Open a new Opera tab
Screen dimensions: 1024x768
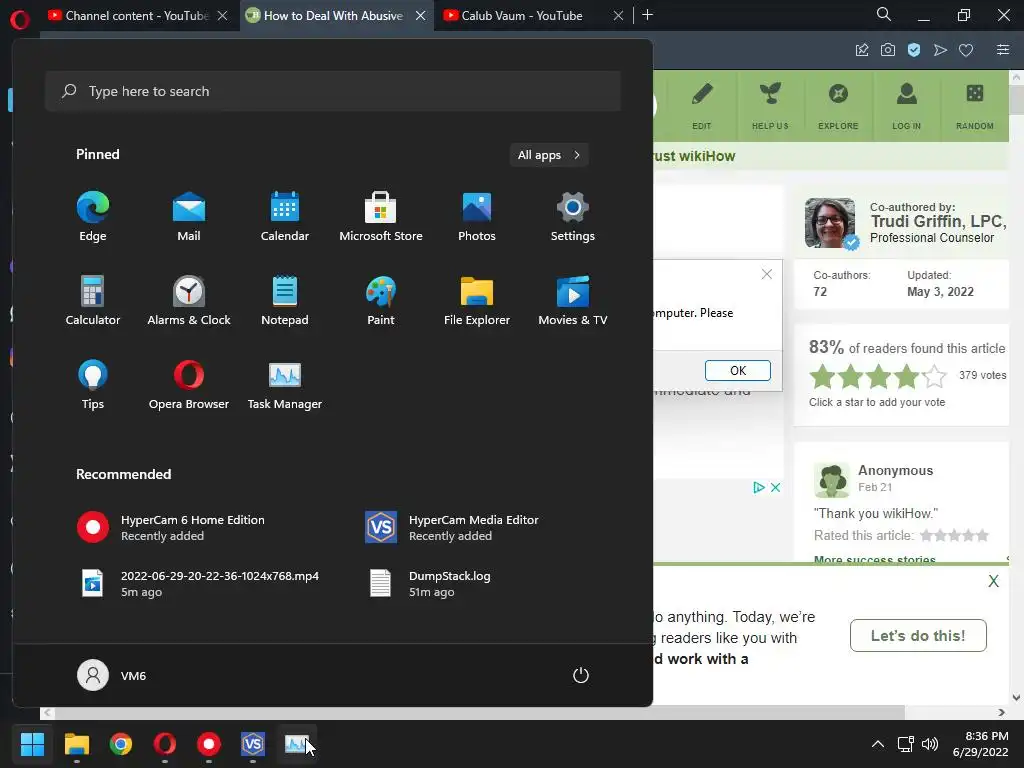click(647, 15)
